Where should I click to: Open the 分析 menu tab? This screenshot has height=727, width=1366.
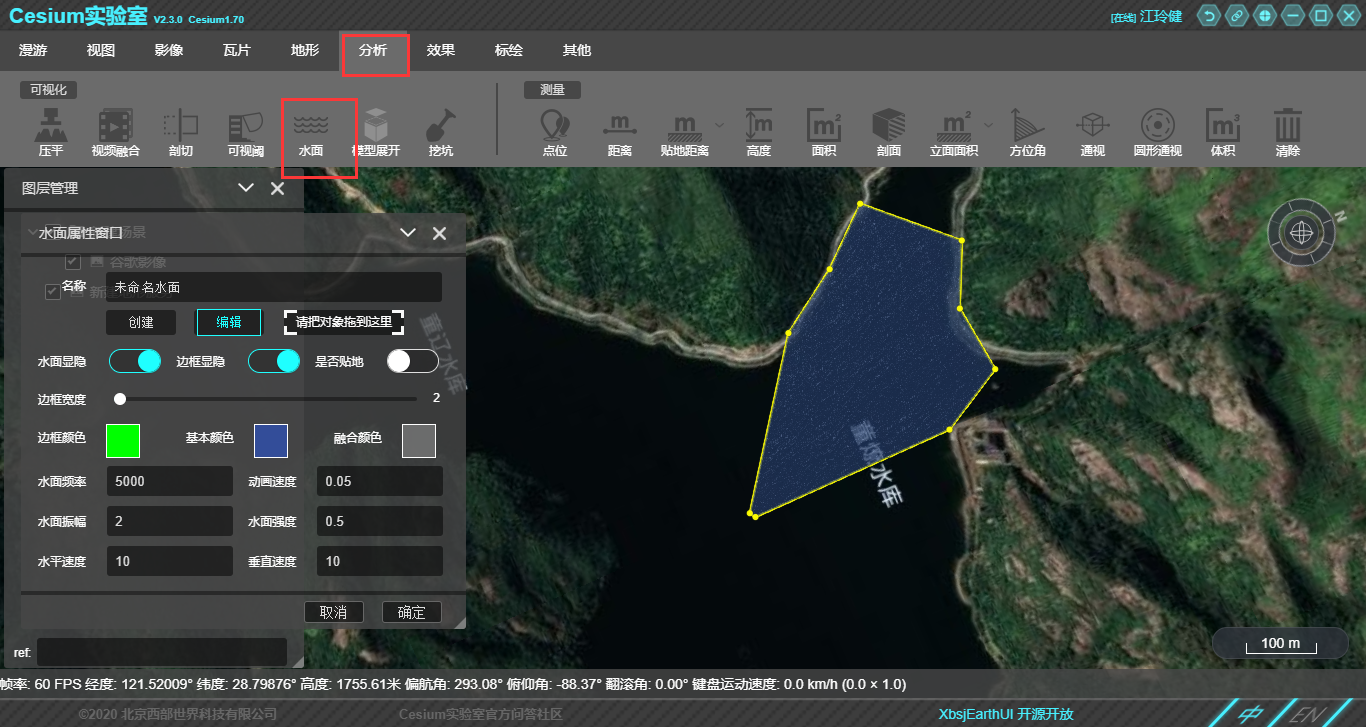(x=373, y=50)
